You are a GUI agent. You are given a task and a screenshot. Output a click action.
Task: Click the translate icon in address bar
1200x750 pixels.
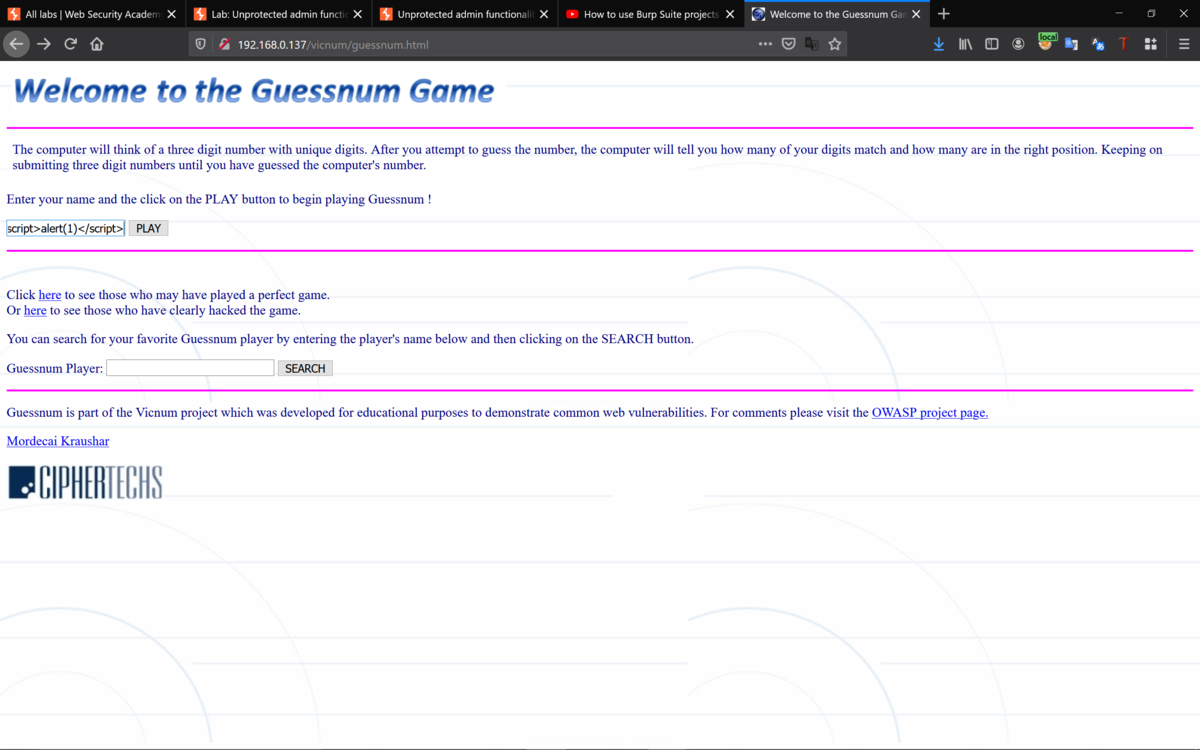(x=811, y=44)
